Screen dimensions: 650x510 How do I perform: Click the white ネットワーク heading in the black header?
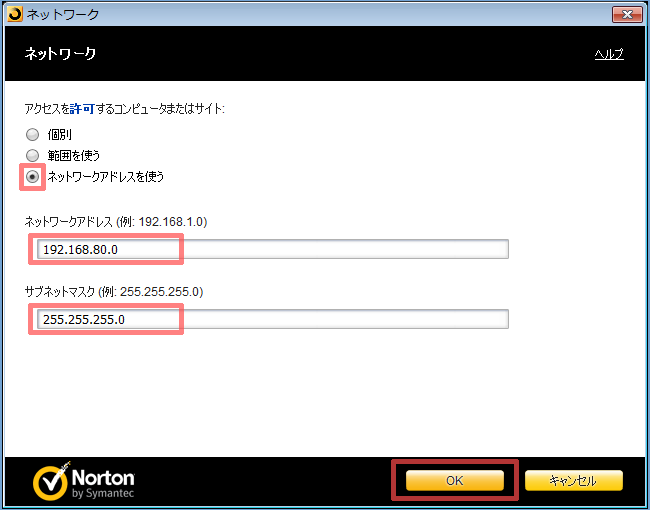tap(60, 54)
